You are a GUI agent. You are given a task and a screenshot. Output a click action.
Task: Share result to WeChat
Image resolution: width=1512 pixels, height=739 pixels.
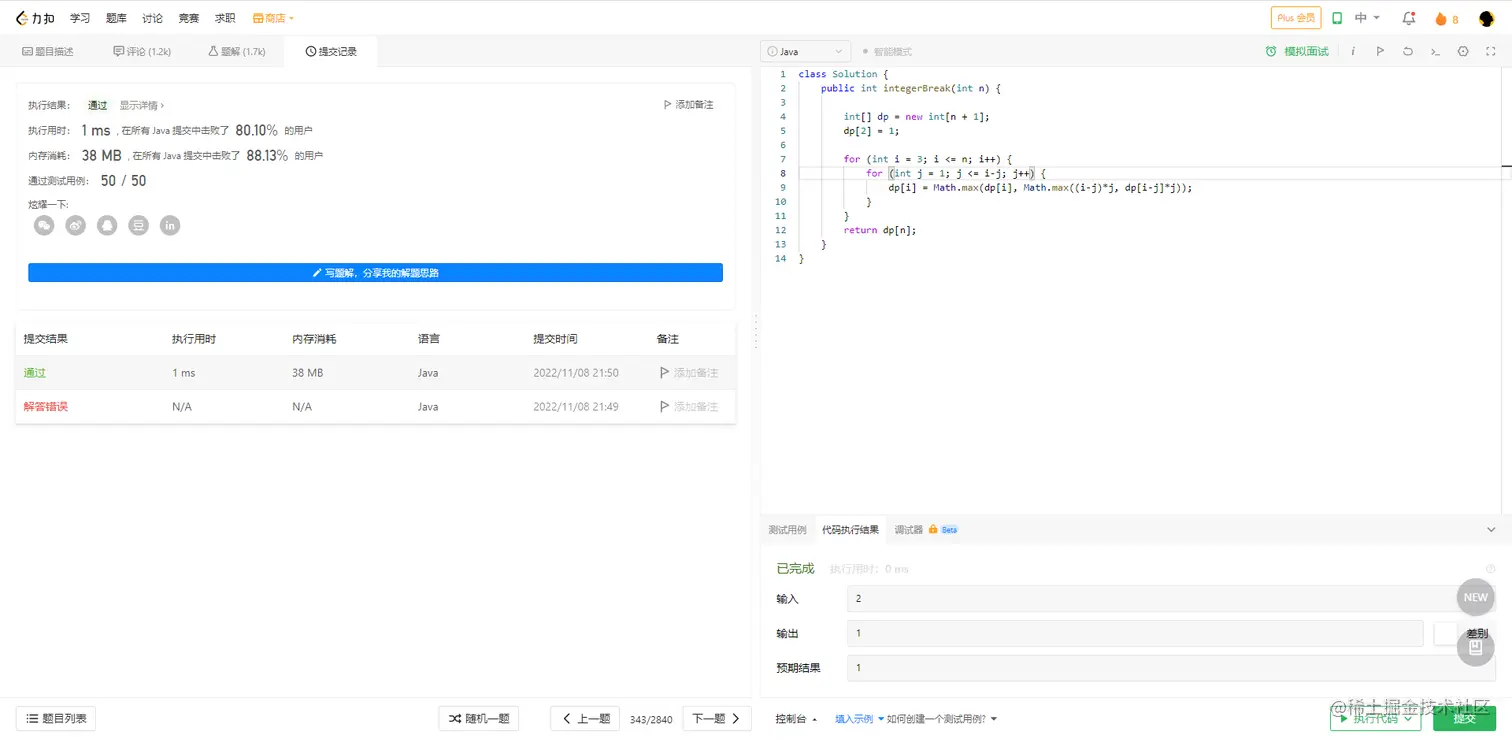click(44, 225)
